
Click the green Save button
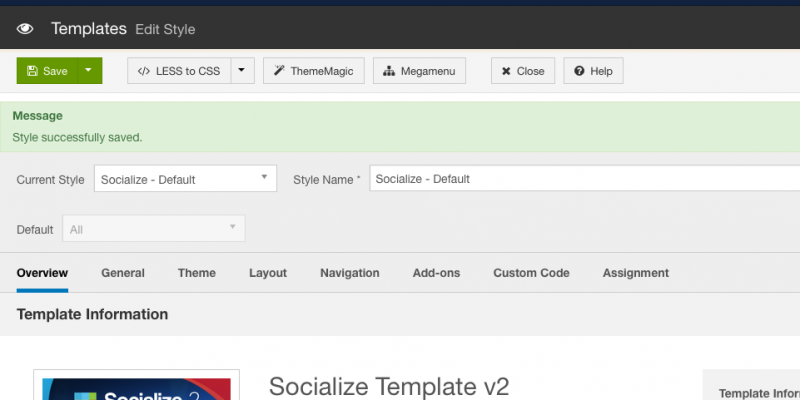click(x=47, y=71)
